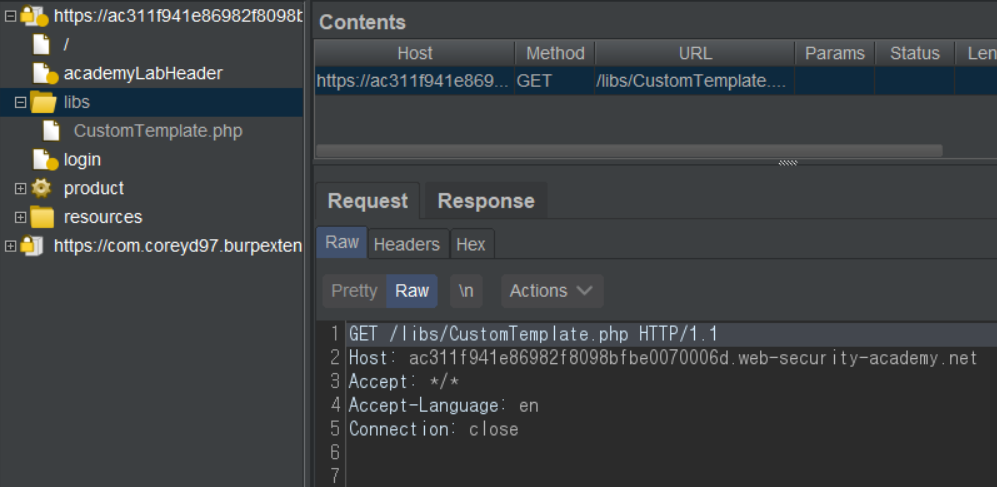Viewport: 997px width, 487px height.
Task: Click the libs folder icon
Action: pyautogui.click(x=43, y=102)
